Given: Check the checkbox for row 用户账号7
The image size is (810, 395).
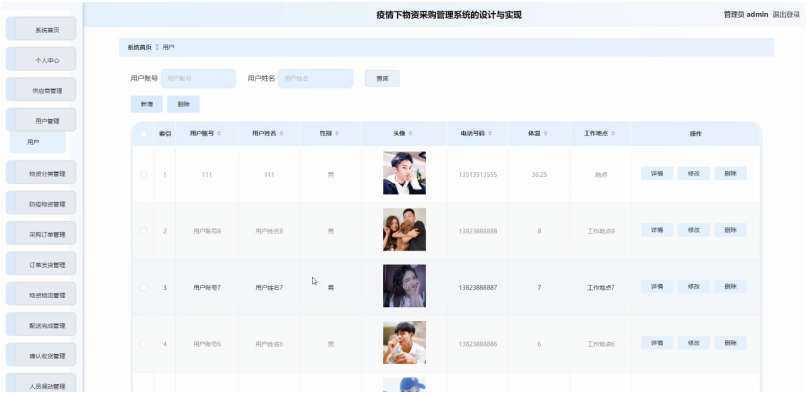Looking at the screenshot, I should pyautogui.click(x=144, y=288).
